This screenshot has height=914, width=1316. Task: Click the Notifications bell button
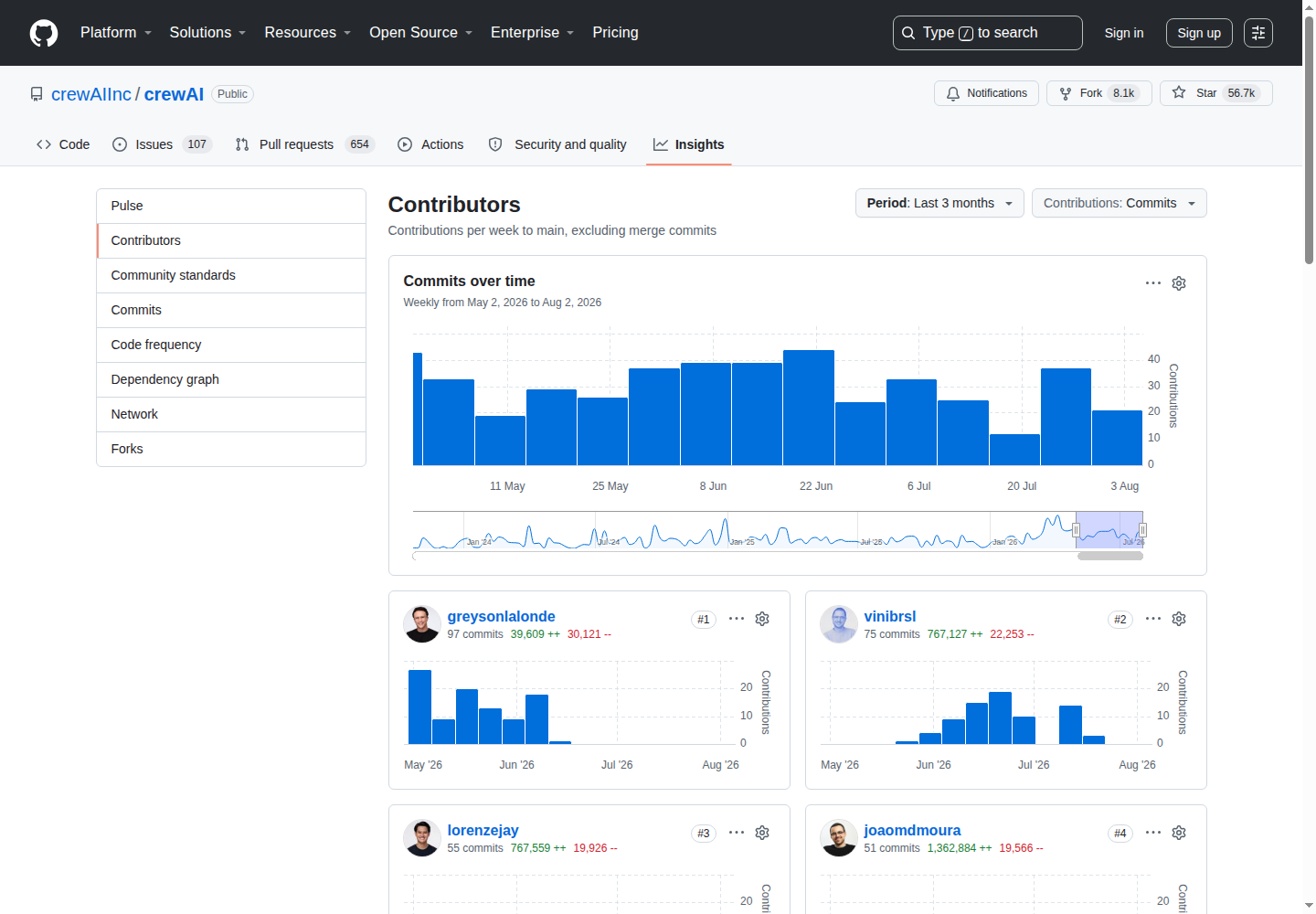[986, 93]
